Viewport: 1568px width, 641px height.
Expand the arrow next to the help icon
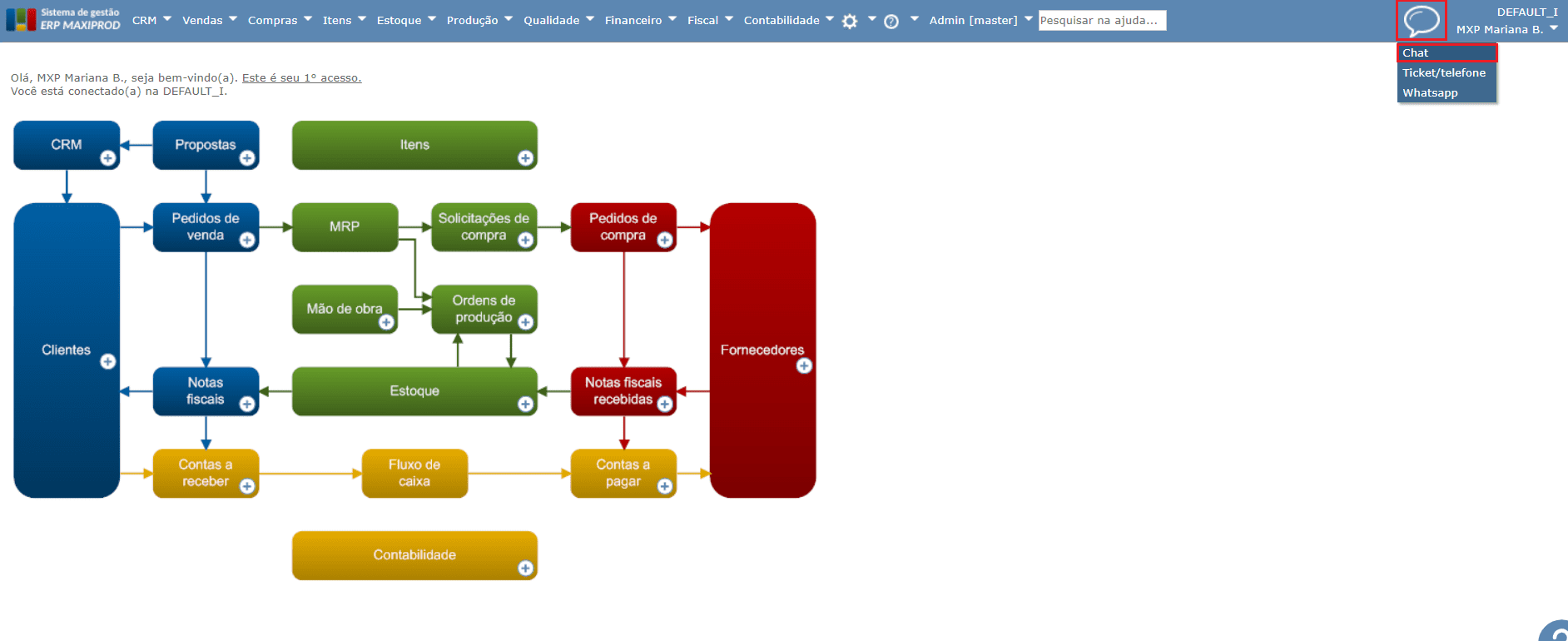pyautogui.click(x=914, y=18)
